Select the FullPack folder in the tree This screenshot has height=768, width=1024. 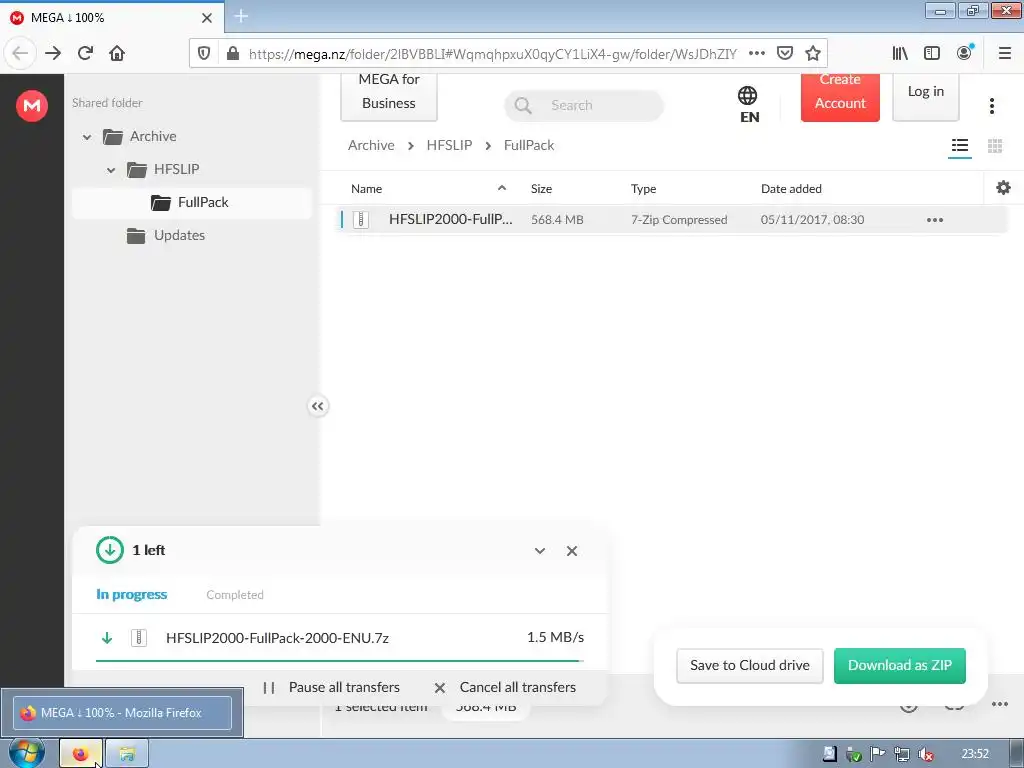coord(191,202)
